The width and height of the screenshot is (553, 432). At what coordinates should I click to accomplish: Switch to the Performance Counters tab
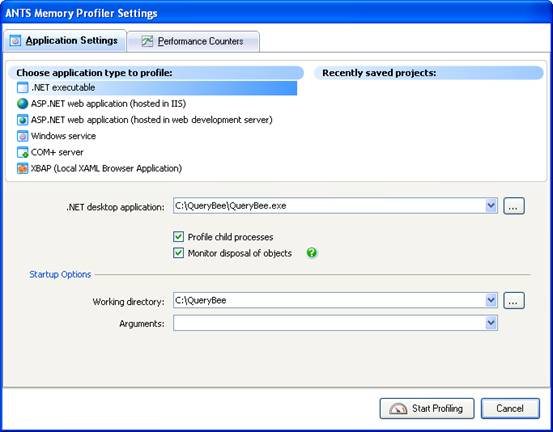[193, 42]
